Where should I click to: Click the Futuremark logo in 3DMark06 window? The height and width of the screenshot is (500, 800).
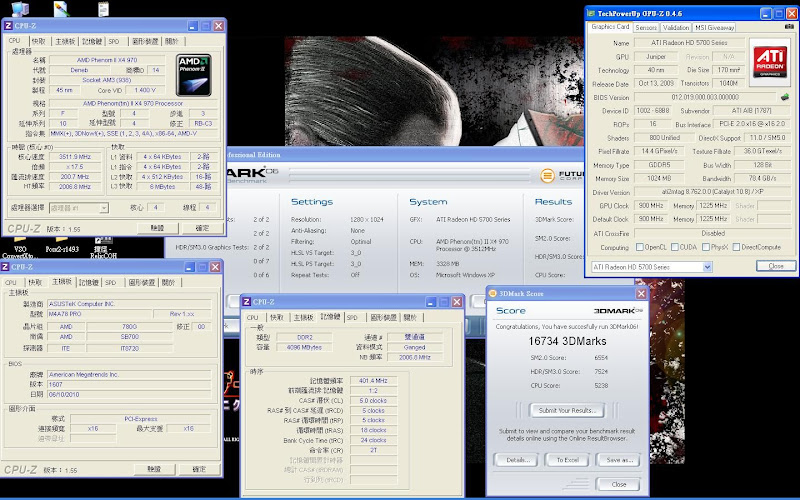tap(548, 176)
